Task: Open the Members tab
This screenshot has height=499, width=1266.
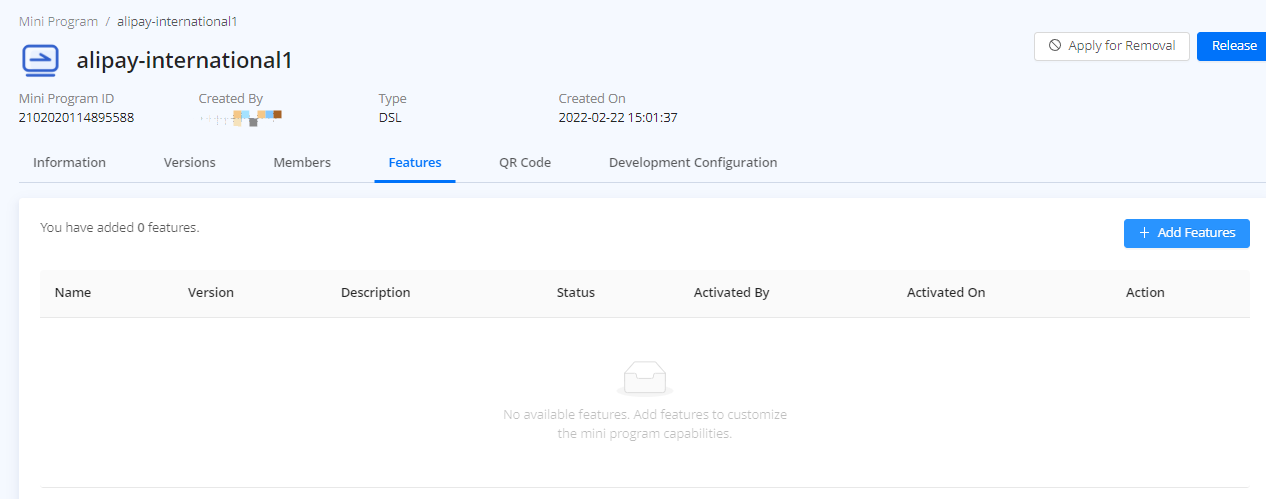Action: [x=302, y=163]
